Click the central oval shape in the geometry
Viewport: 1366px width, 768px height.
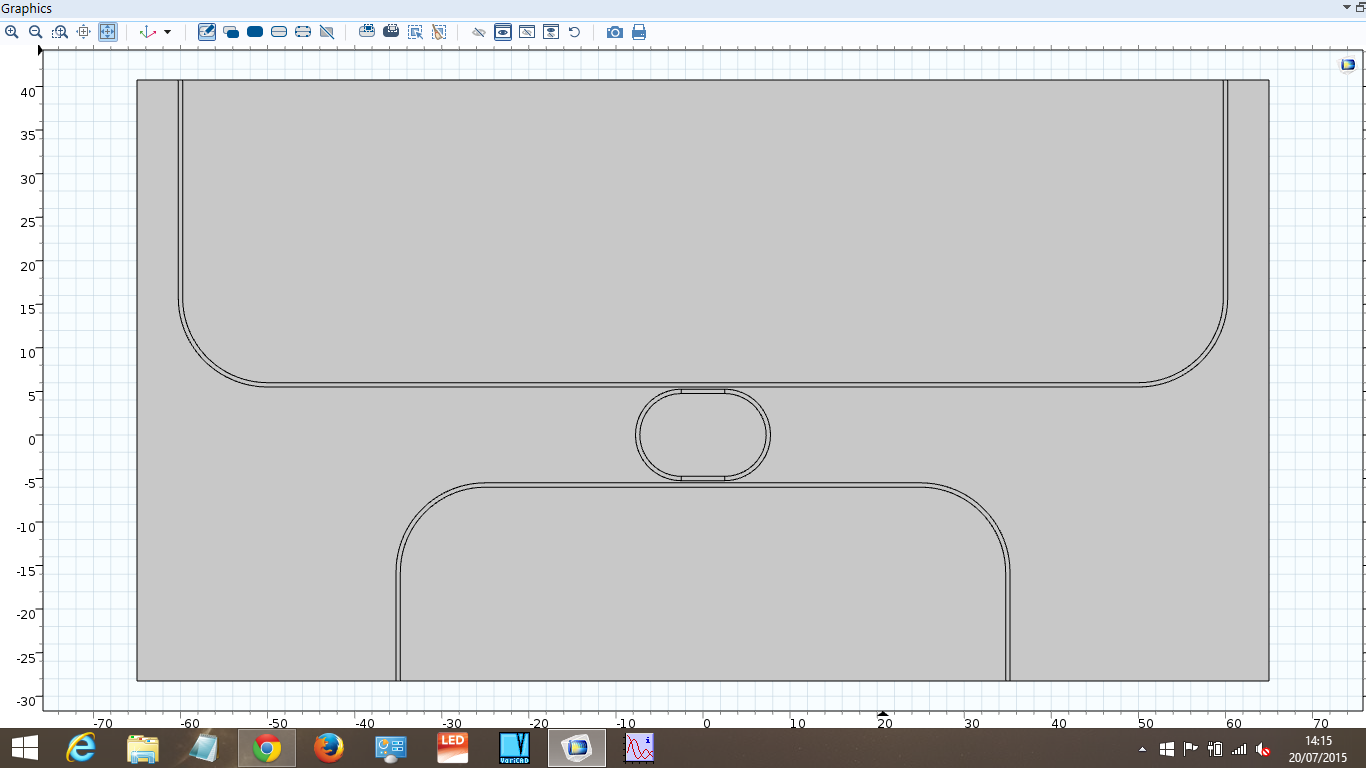coord(703,435)
